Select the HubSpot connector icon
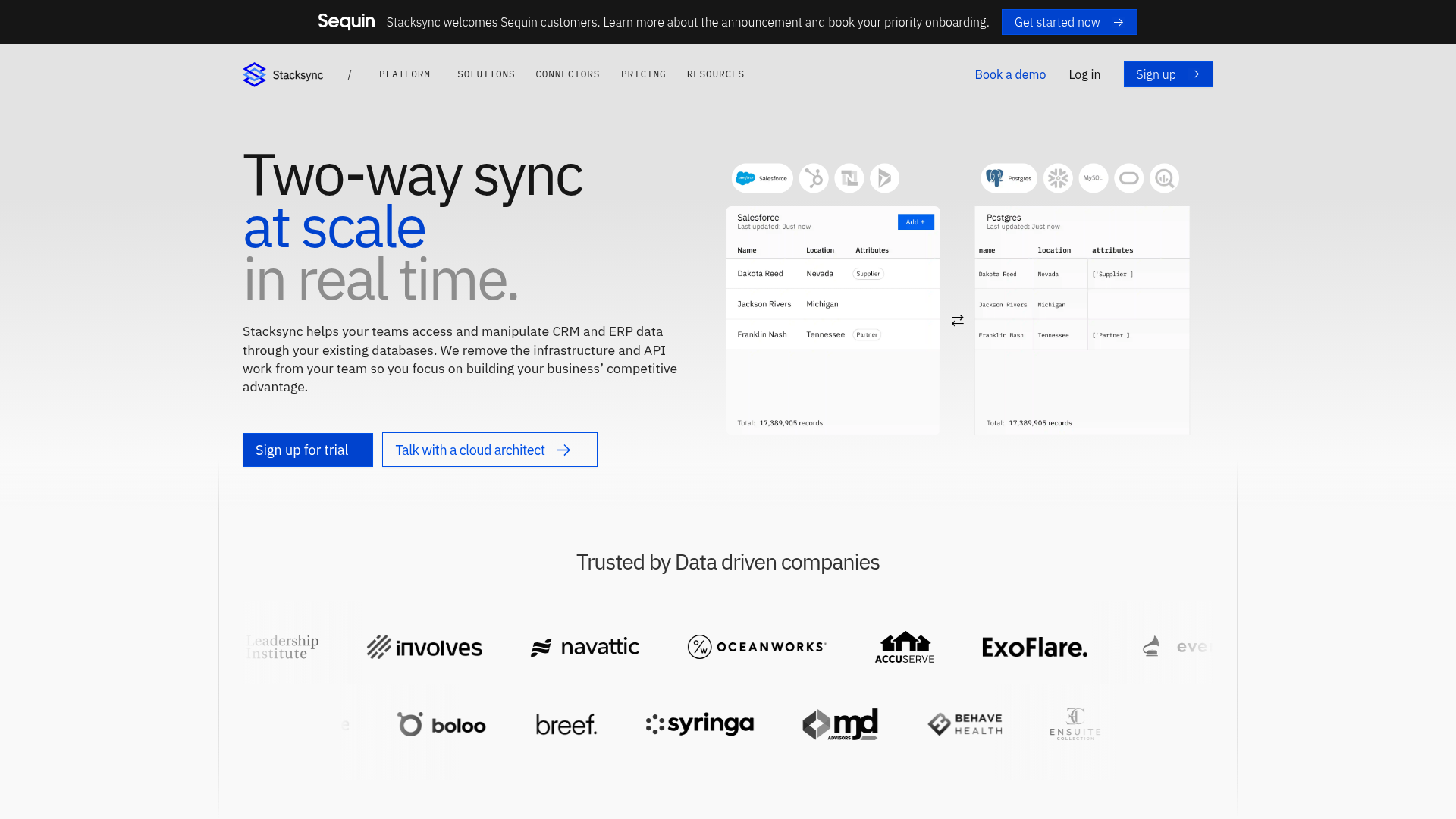The width and height of the screenshot is (1456, 819). [814, 178]
